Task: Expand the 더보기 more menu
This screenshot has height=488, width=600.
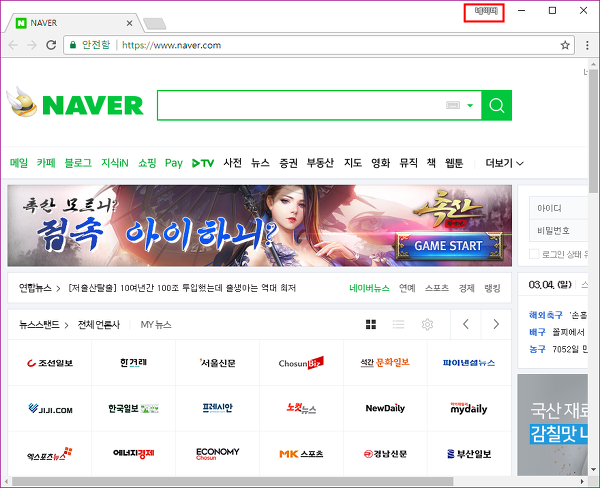Action: pyautogui.click(x=504, y=163)
